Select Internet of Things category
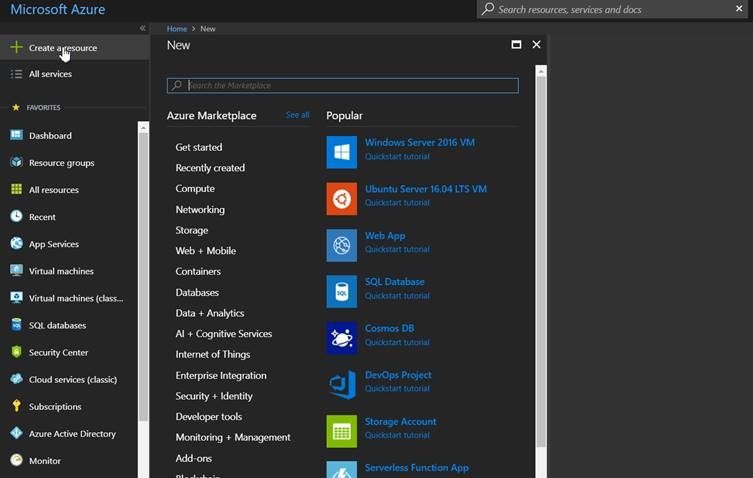Screen dimensions: 753x478 [x=213, y=354]
